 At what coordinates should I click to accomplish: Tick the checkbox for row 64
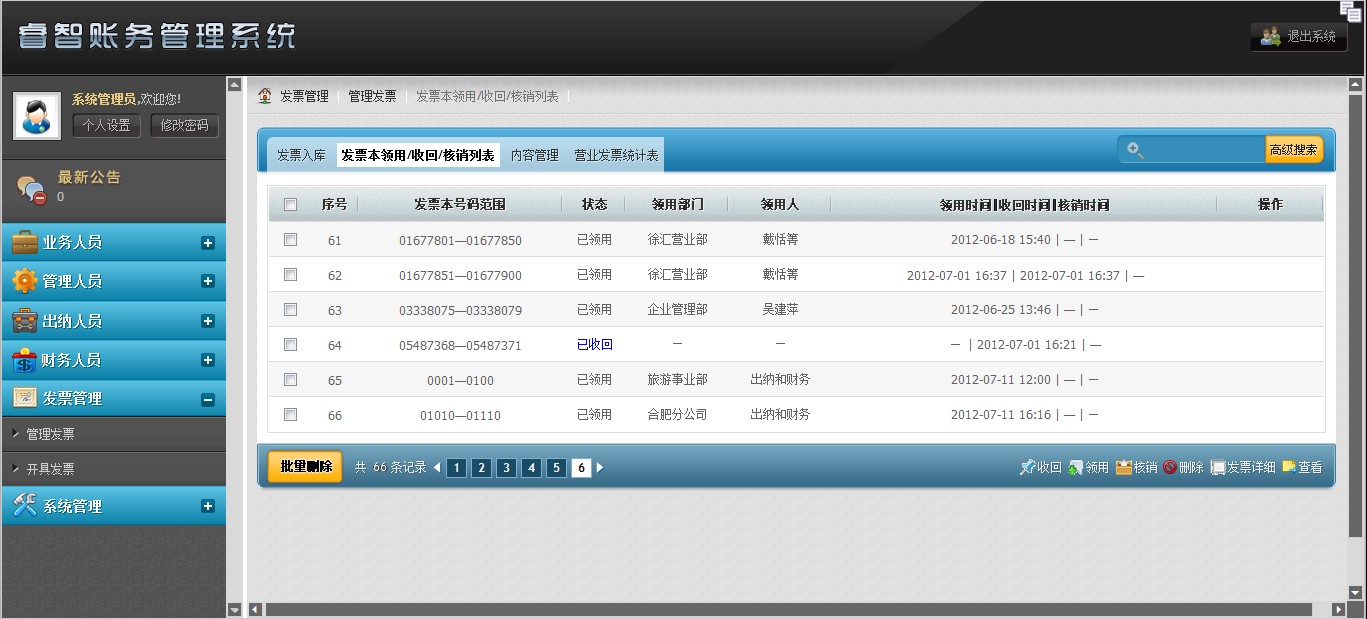point(290,345)
